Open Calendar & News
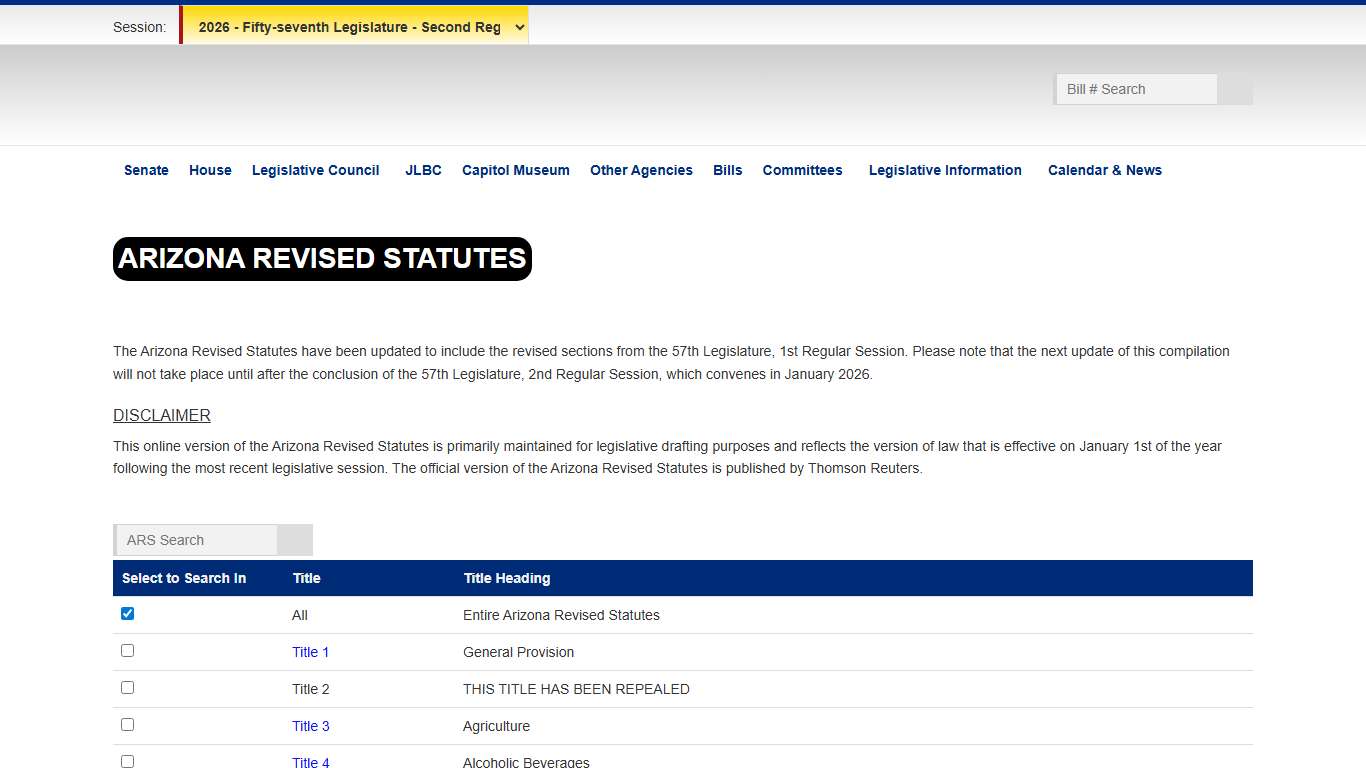Viewport: 1366px width, 768px height. pos(1104,170)
